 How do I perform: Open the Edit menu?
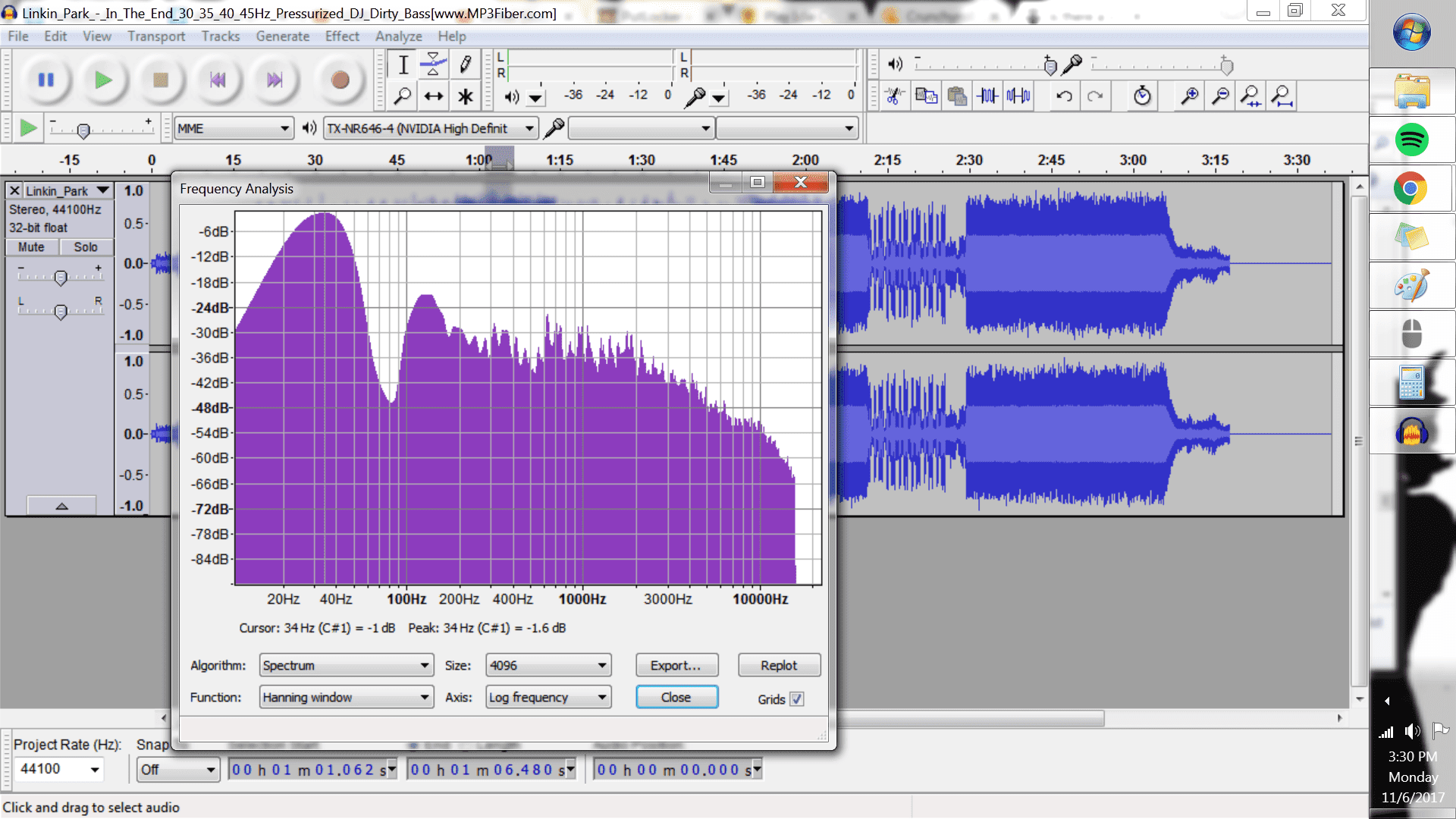click(55, 36)
